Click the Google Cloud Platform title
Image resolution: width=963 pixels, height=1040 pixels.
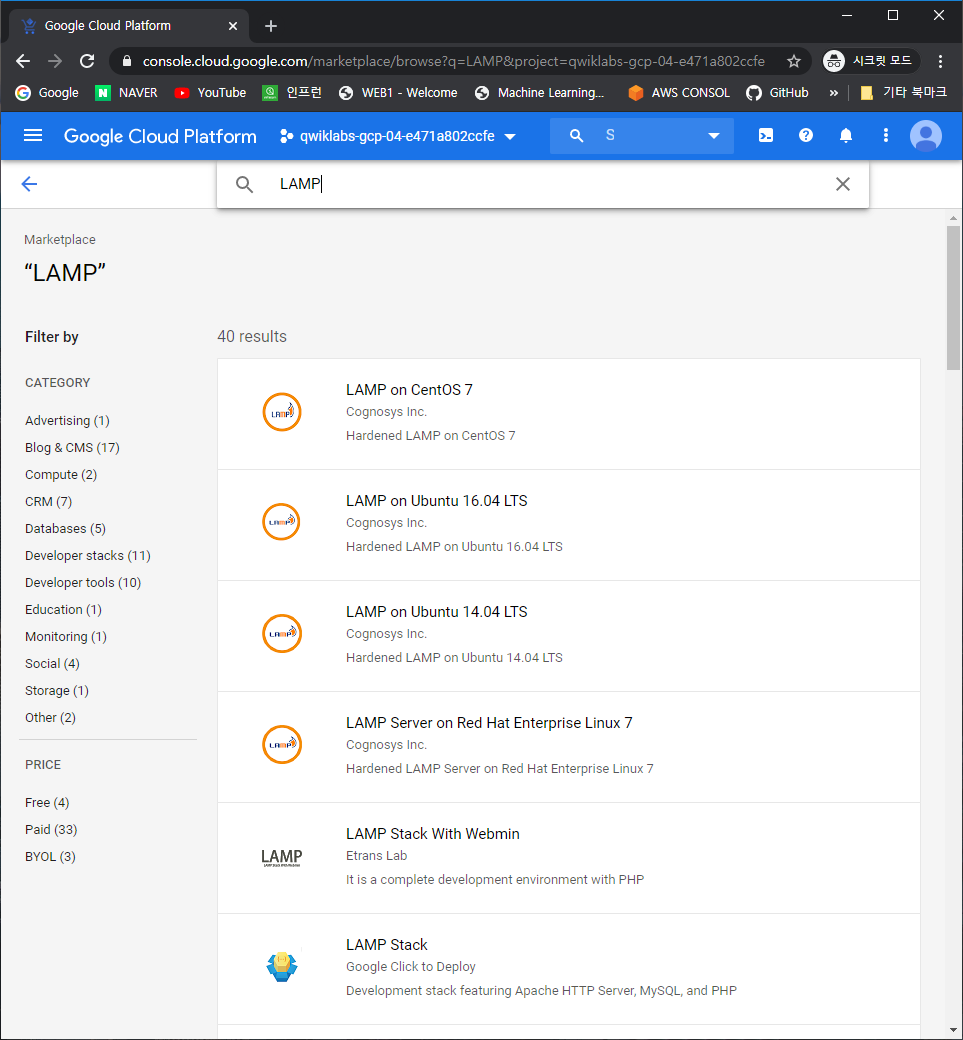pos(160,136)
